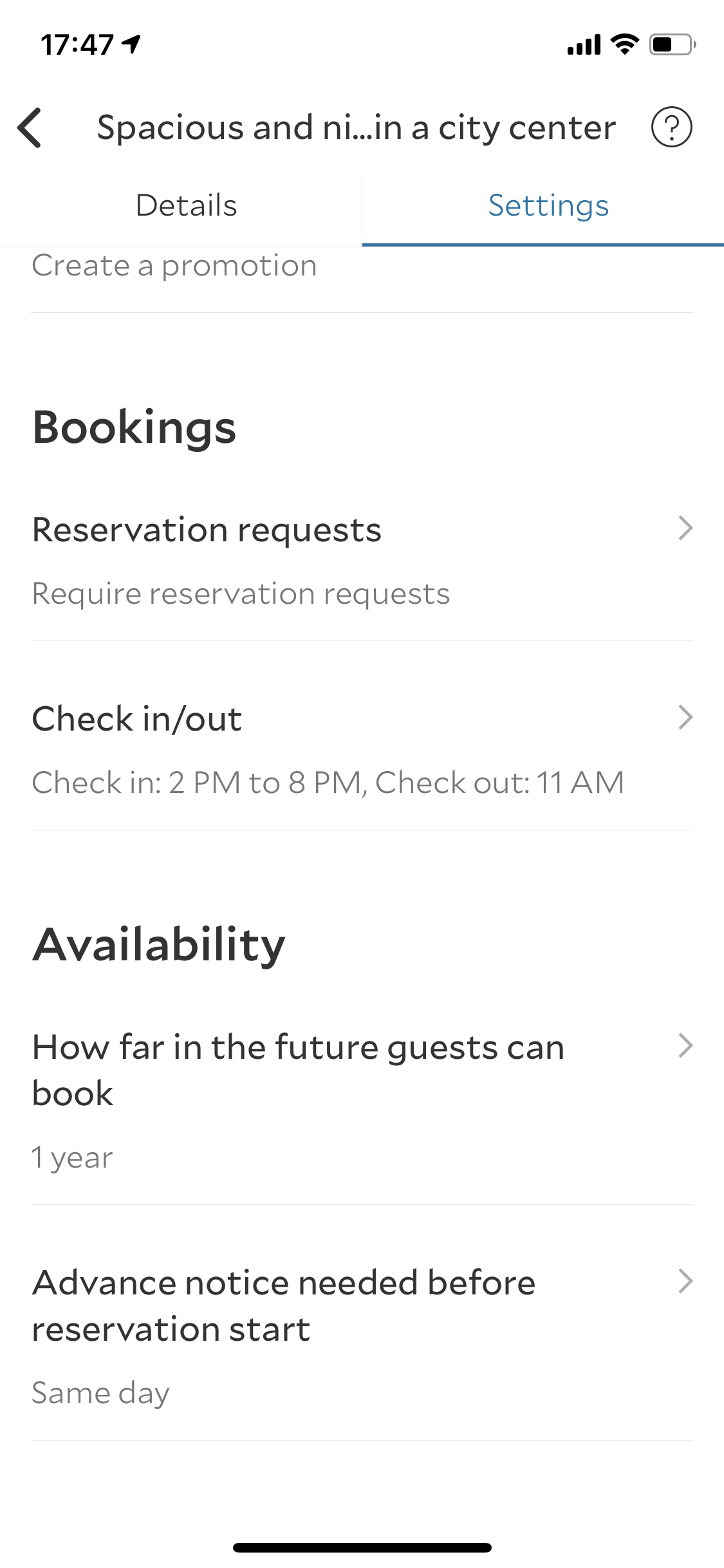This screenshot has width=724, height=1568.
Task: Tap the listing title in header
Action: [x=356, y=127]
